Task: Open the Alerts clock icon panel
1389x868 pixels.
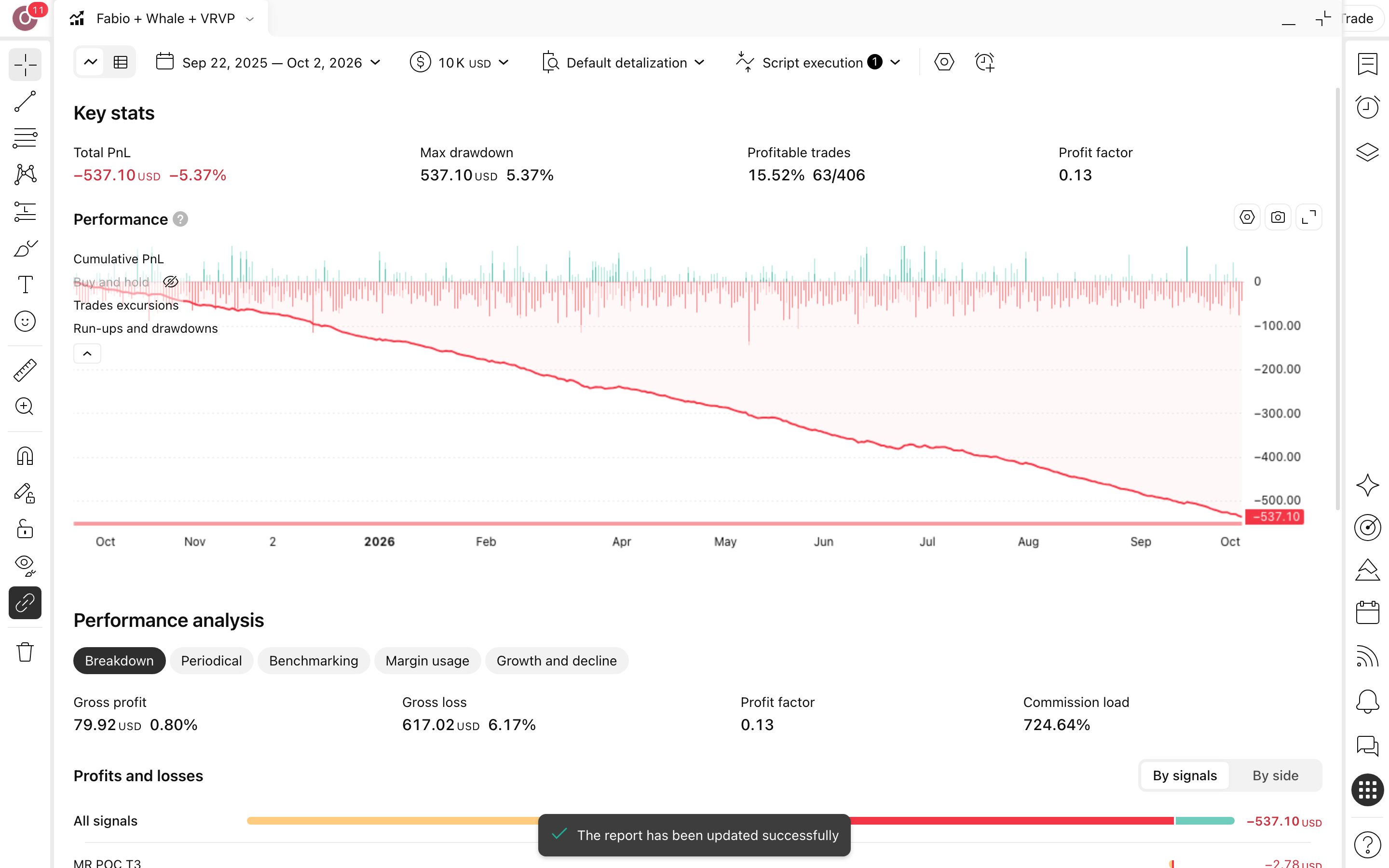Action: pyautogui.click(x=1367, y=107)
